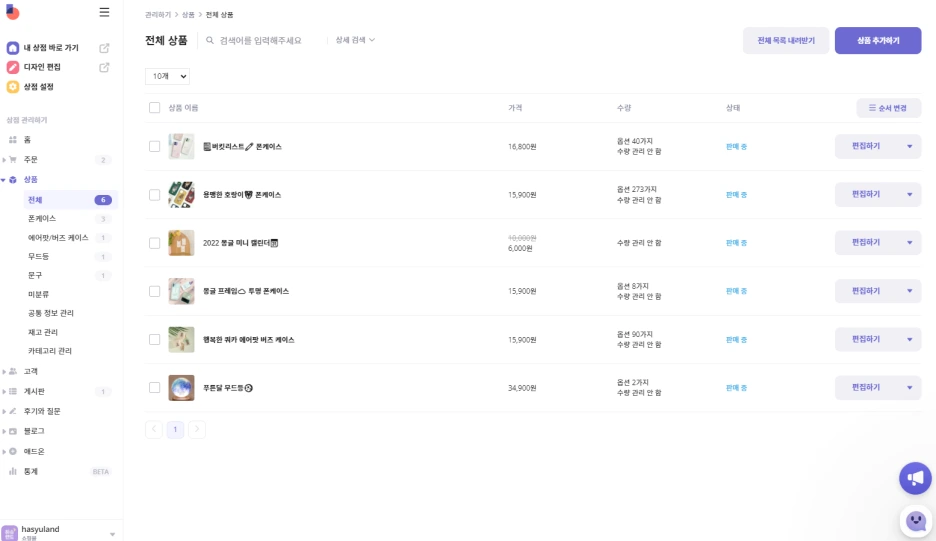This screenshot has width=936, height=541.
Task: Click the 고객 people icon
Action: coord(13,371)
